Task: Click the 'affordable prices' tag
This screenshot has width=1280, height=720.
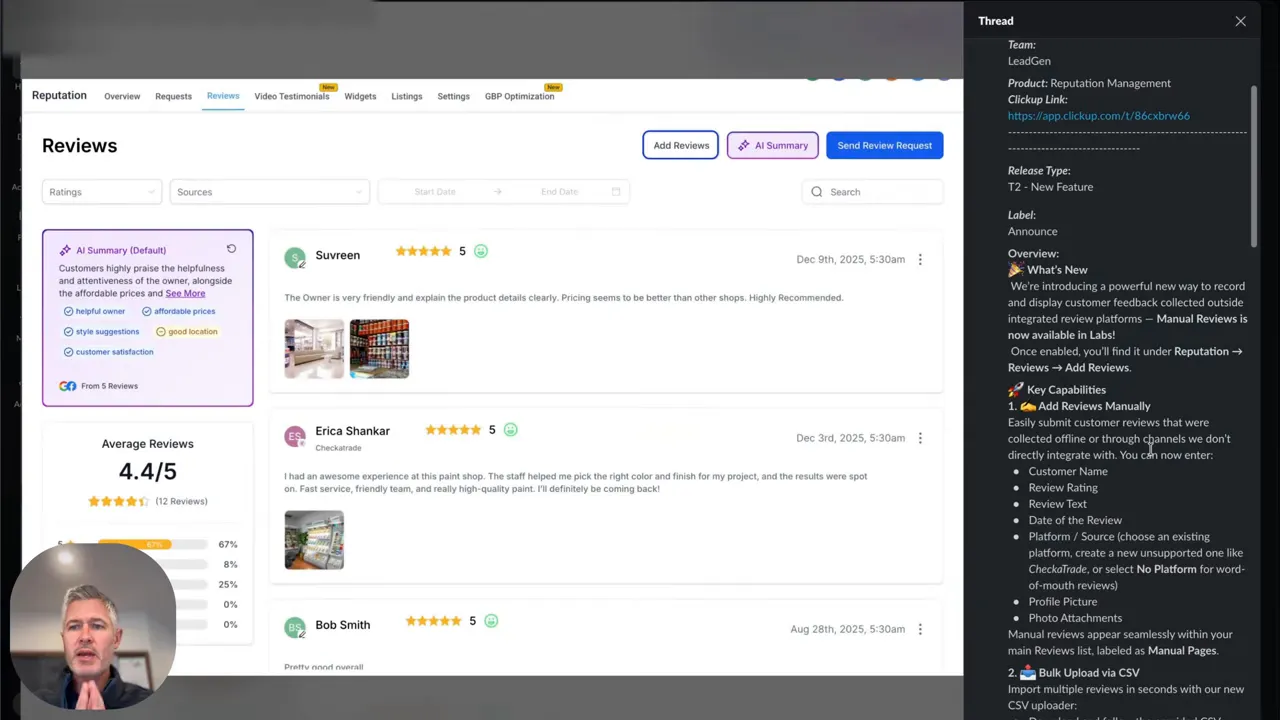Action: click(x=179, y=311)
